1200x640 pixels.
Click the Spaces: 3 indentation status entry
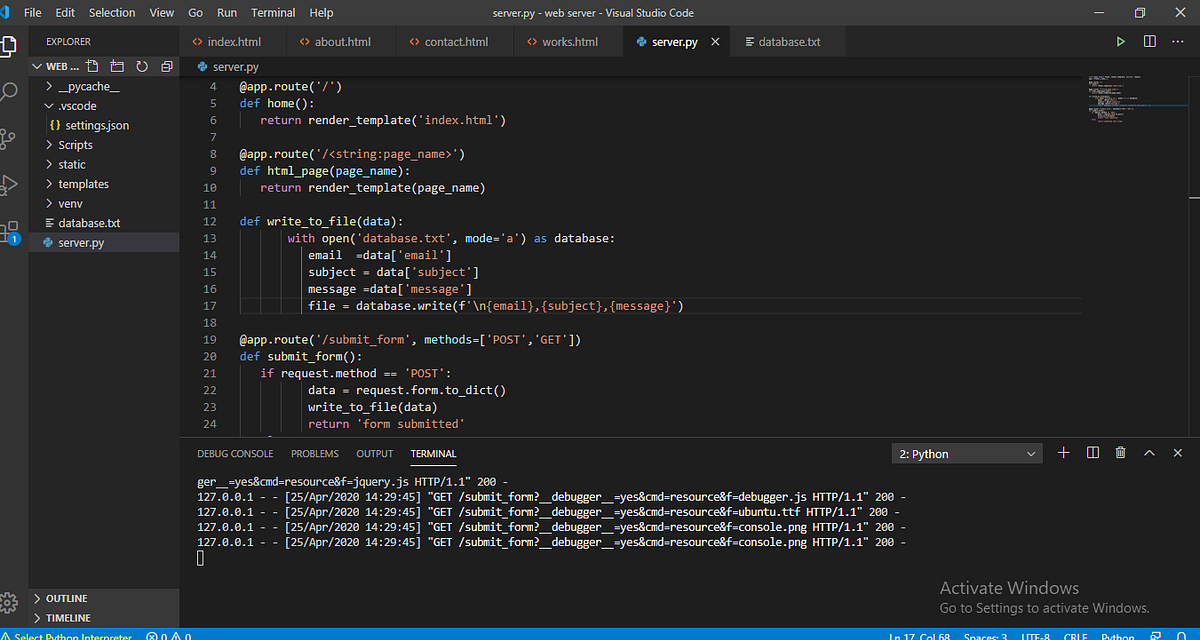tap(985, 636)
